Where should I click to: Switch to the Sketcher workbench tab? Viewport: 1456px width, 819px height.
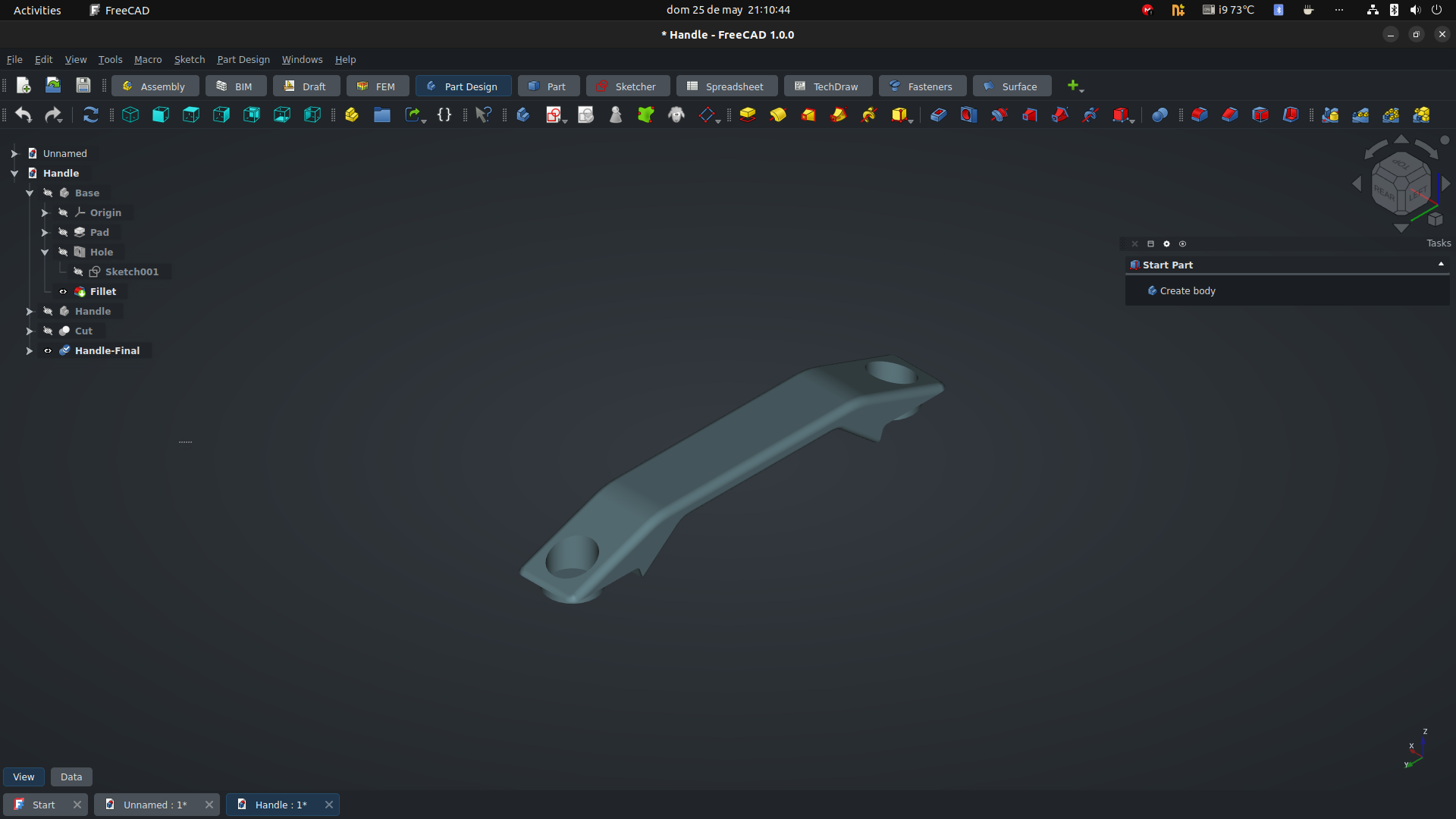click(628, 86)
